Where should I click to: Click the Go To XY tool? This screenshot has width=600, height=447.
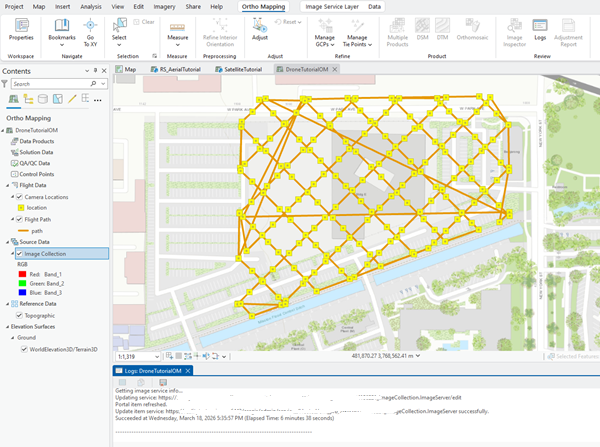[90, 32]
